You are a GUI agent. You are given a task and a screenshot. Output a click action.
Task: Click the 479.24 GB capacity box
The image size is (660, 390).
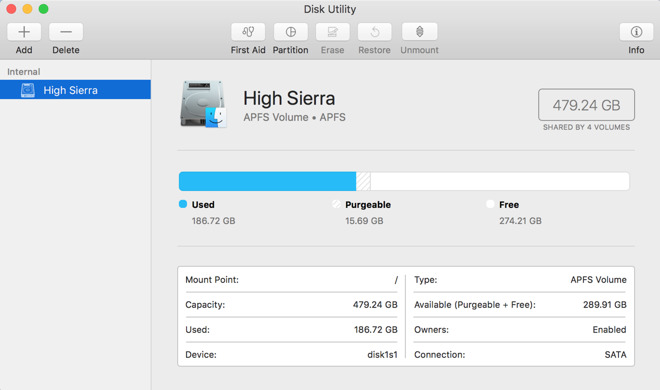586,105
